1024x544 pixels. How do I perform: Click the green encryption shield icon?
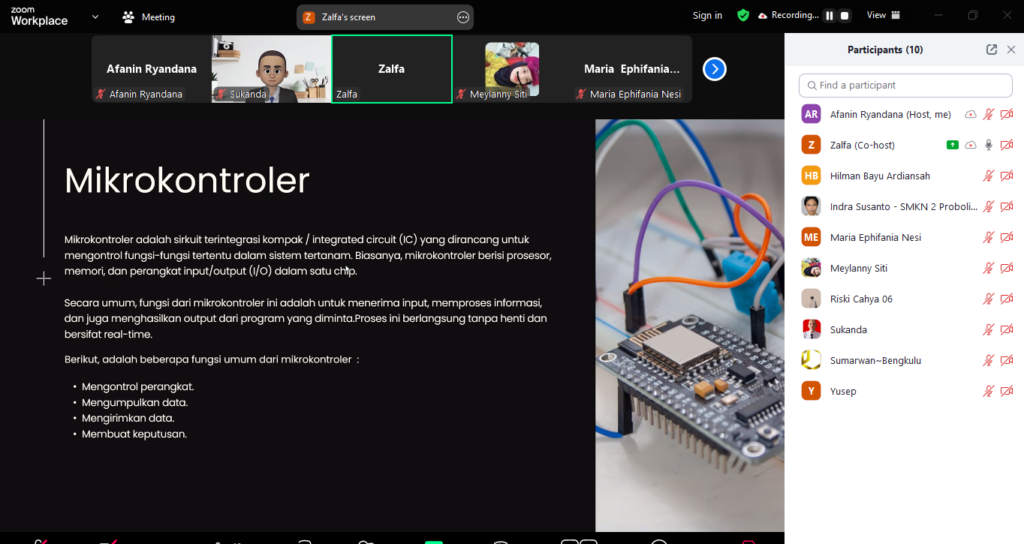point(743,15)
